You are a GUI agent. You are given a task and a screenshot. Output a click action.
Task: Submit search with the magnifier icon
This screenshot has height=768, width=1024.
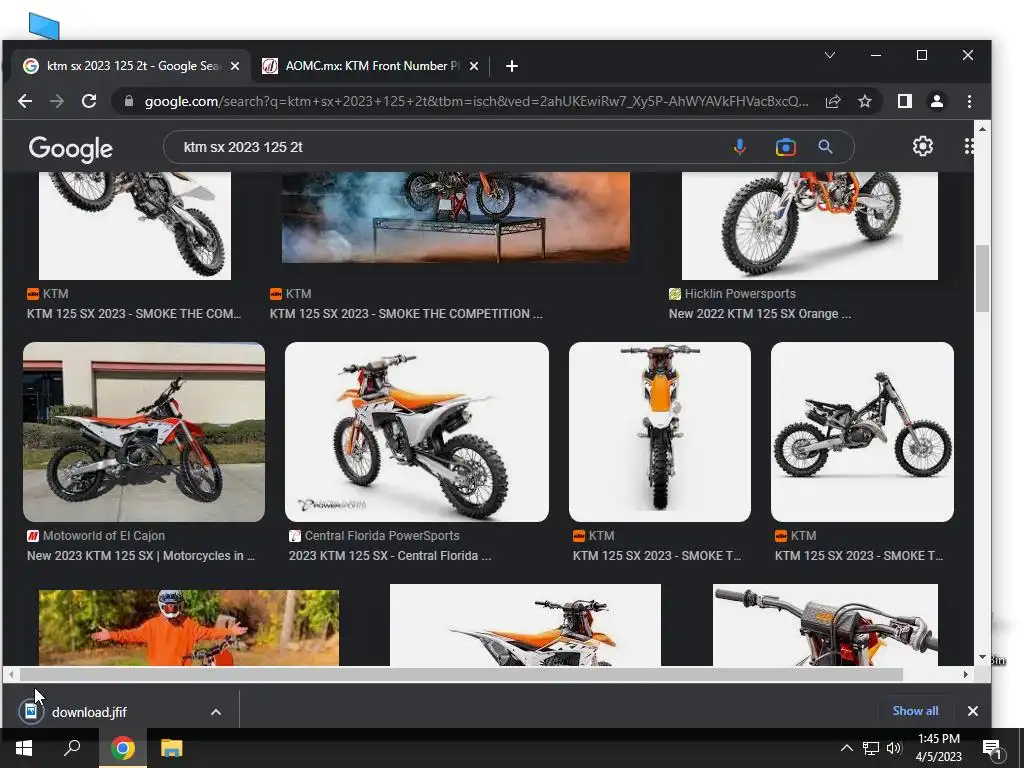pyautogui.click(x=825, y=147)
